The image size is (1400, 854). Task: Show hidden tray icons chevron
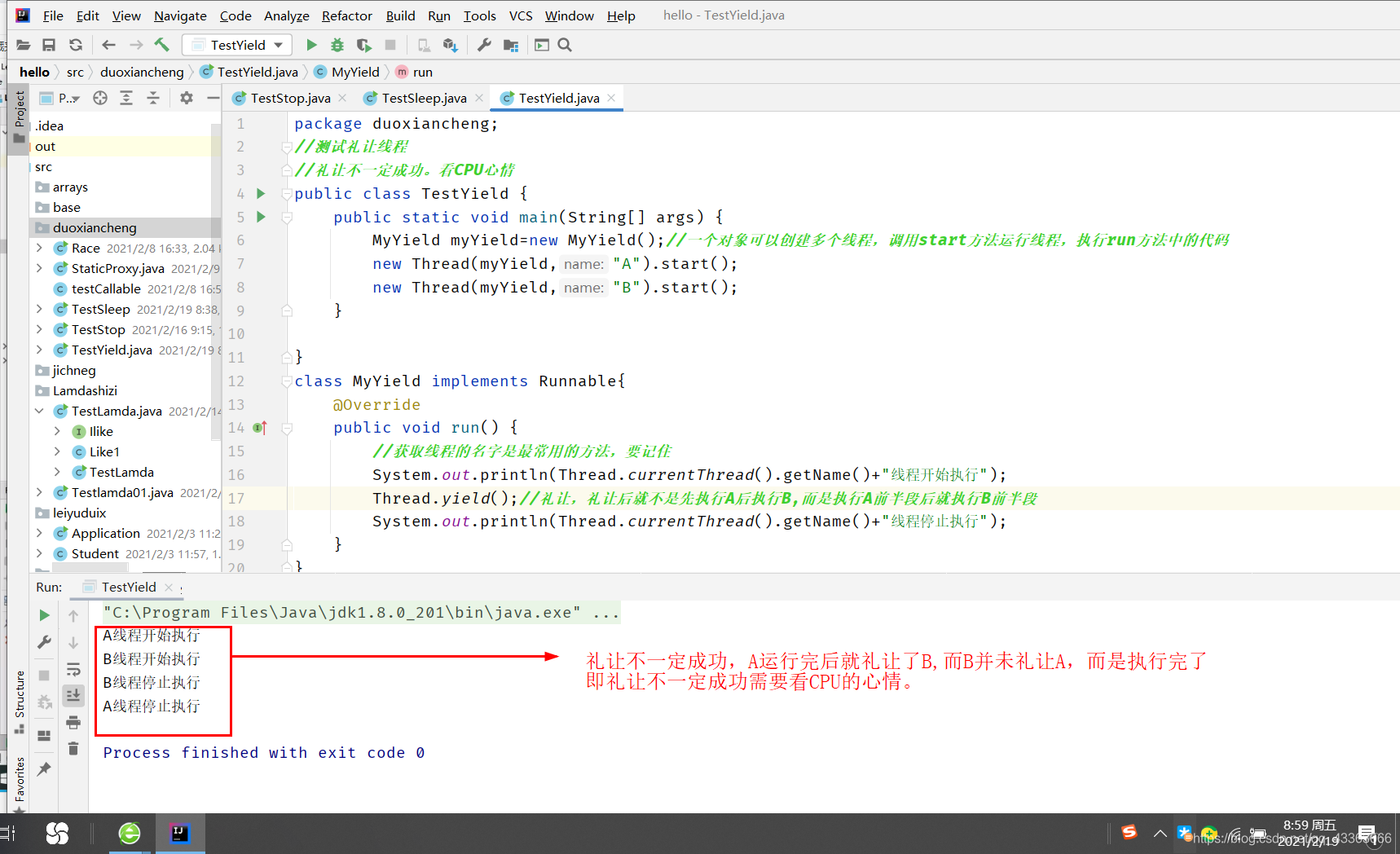coord(1160,833)
